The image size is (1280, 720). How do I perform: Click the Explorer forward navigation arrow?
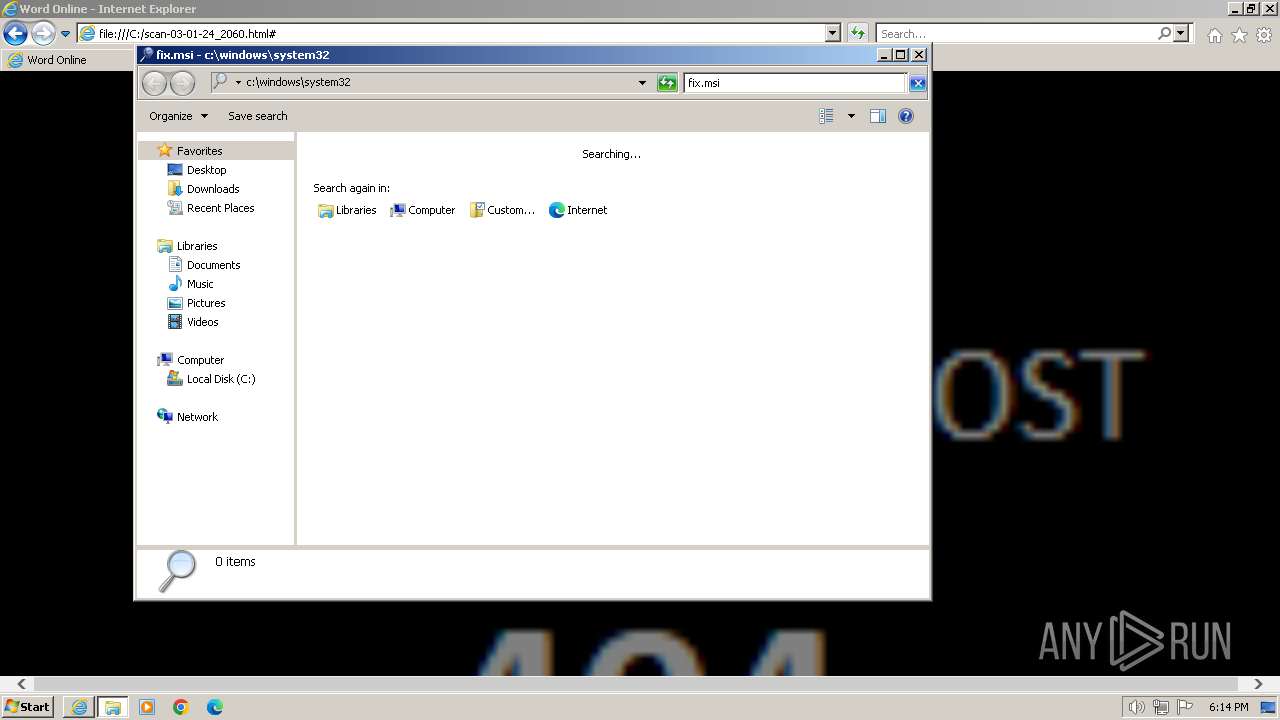pyautogui.click(x=182, y=83)
